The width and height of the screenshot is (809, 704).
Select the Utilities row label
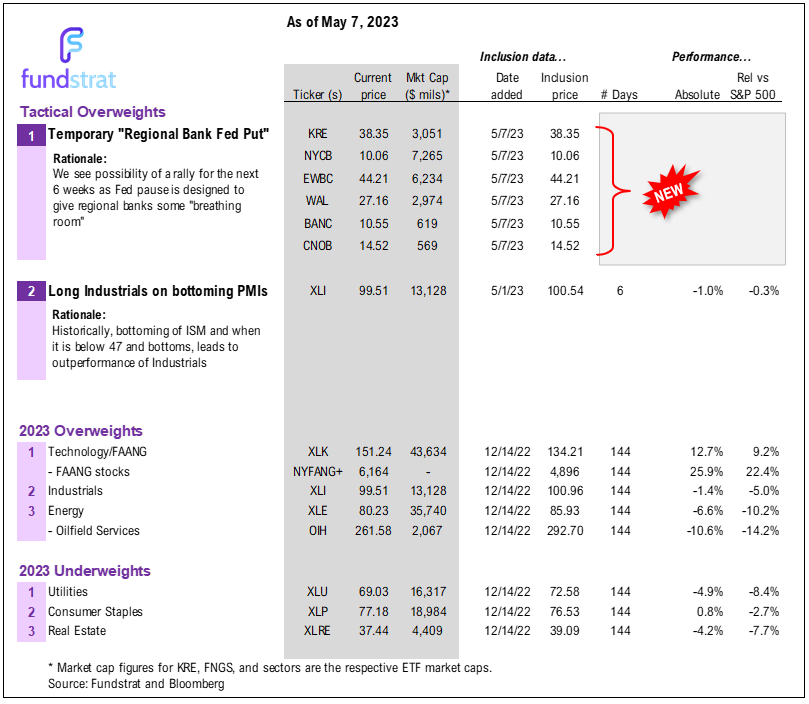[68, 592]
